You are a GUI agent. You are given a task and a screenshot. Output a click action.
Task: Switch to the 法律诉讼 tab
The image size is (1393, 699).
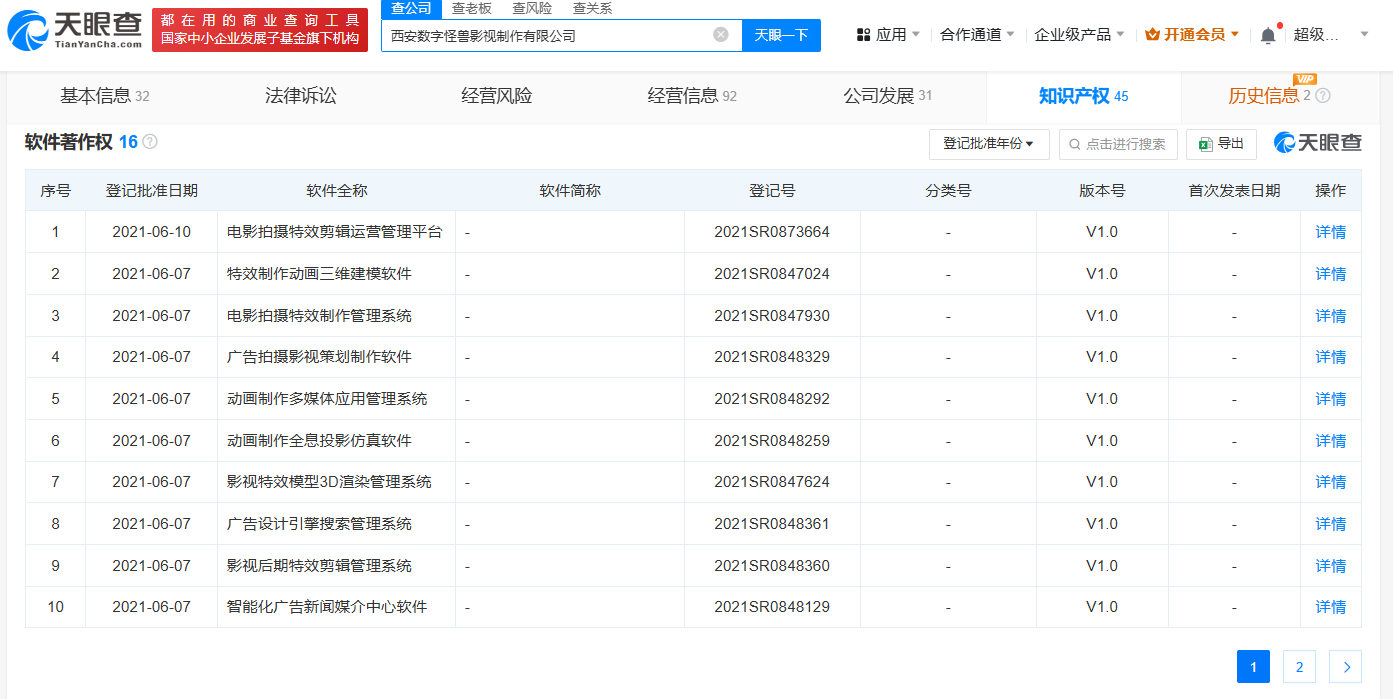point(300,96)
